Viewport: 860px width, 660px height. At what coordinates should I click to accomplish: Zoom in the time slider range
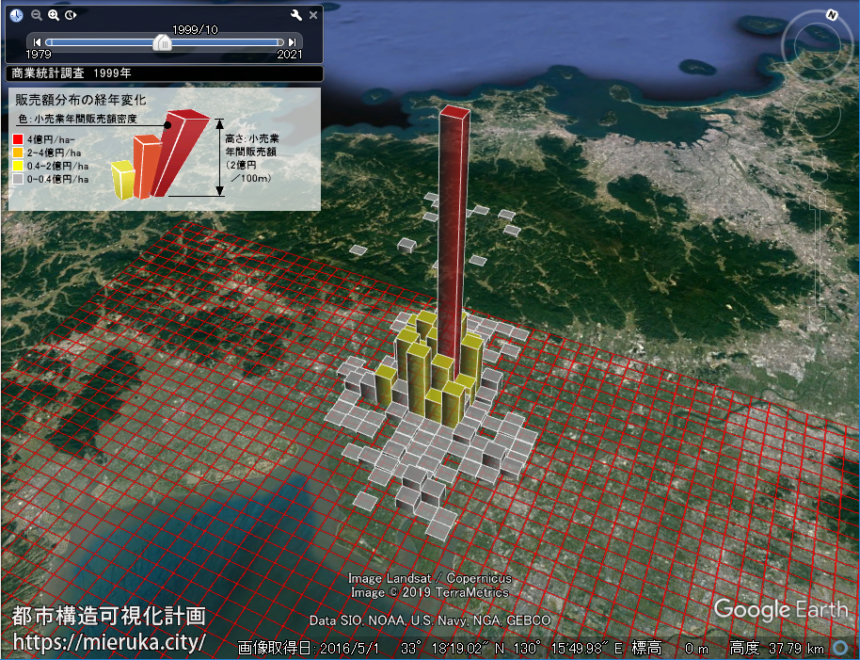pyautogui.click(x=53, y=15)
